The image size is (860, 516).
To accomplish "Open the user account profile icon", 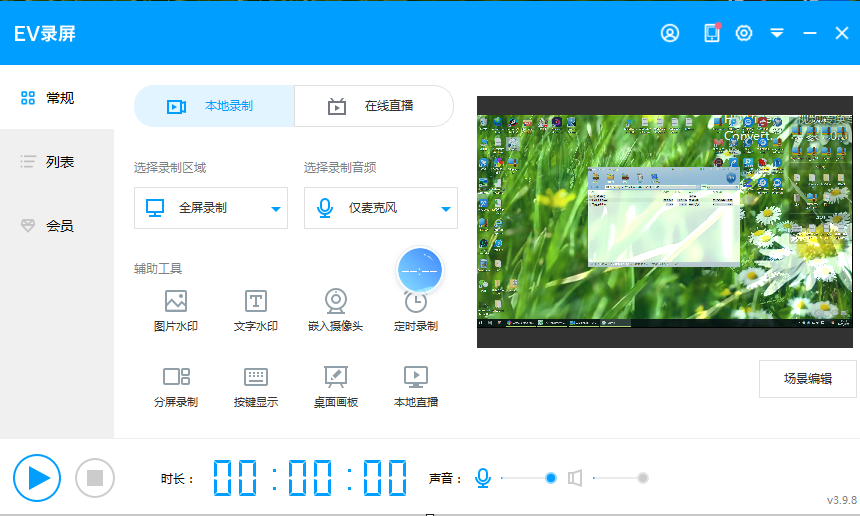I will click(x=670, y=33).
